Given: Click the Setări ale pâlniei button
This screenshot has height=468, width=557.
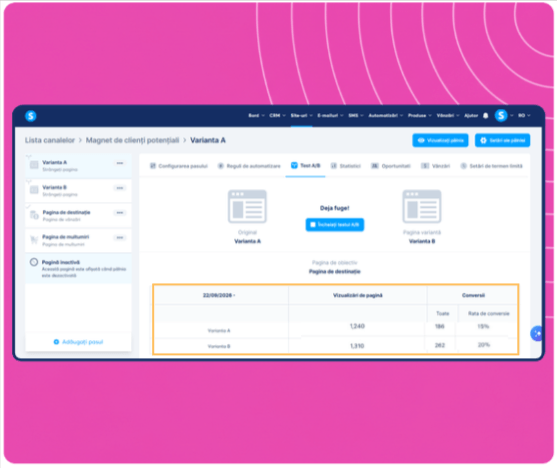Looking at the screenshot, I should tap(502, 140).
